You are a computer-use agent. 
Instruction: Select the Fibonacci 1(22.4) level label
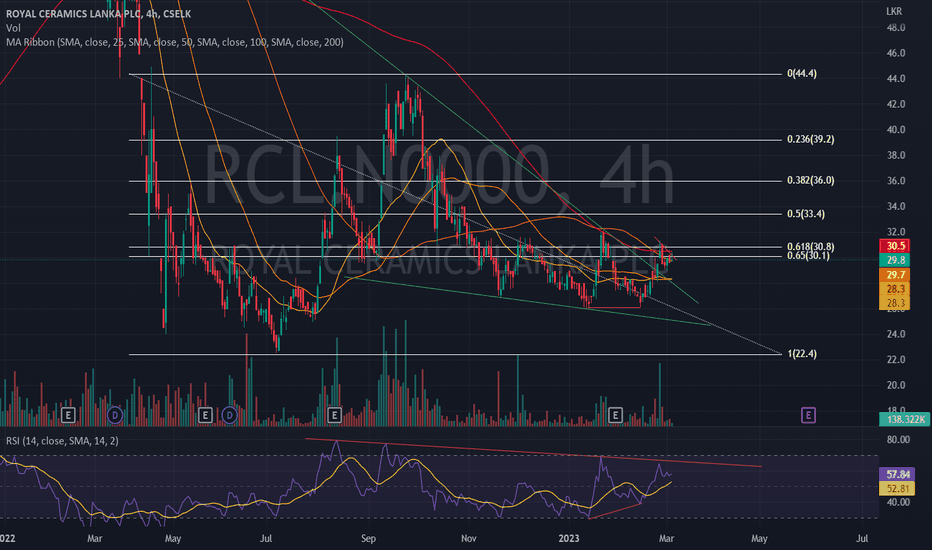click(x=802, y=354)
